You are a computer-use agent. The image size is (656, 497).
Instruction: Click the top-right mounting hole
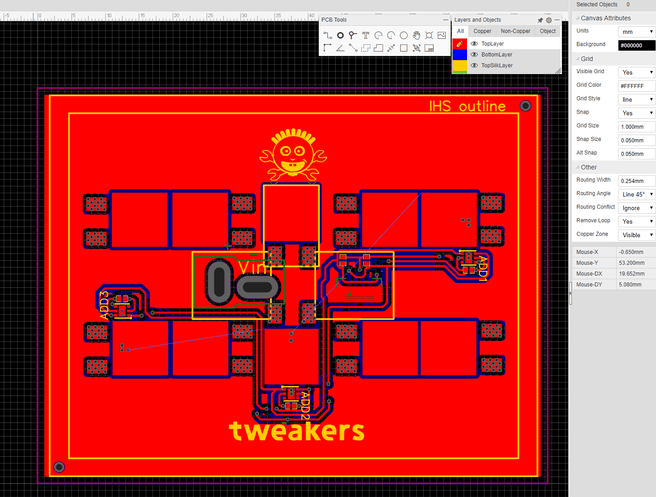click(525, 106)
